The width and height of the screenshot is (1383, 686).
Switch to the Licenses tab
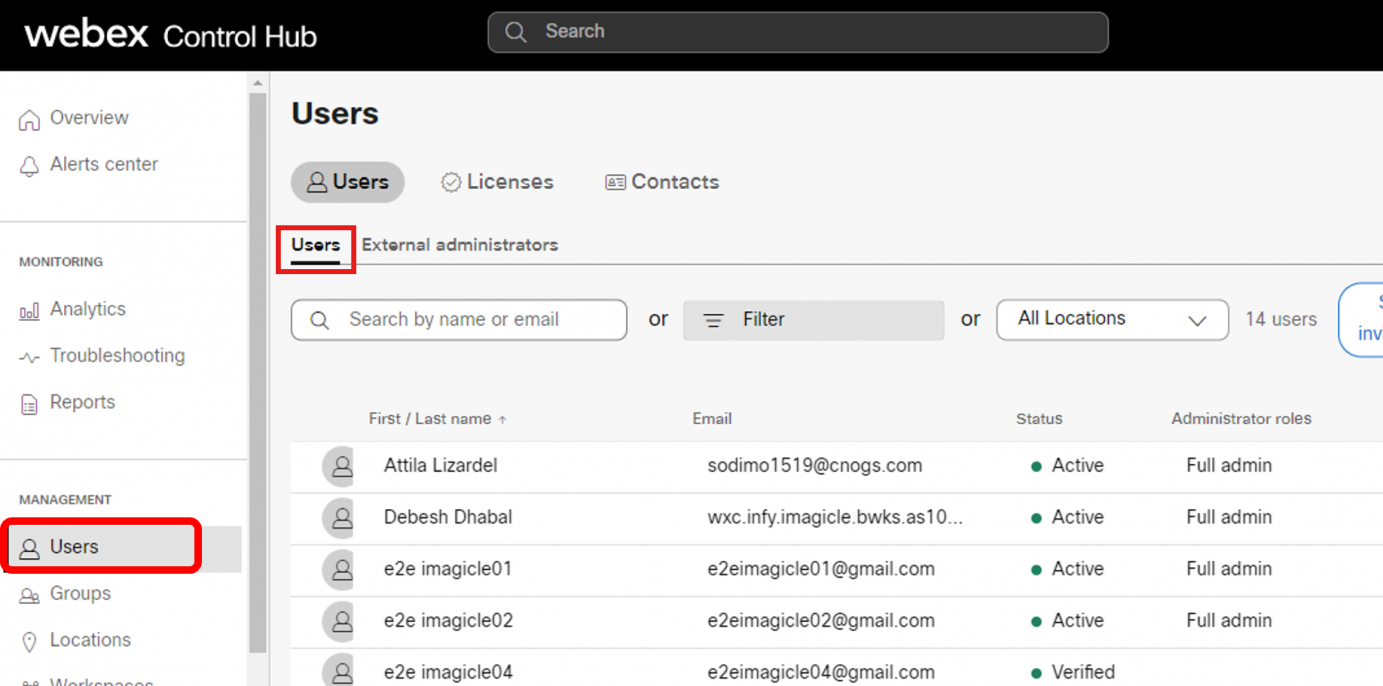click(497, 182)
